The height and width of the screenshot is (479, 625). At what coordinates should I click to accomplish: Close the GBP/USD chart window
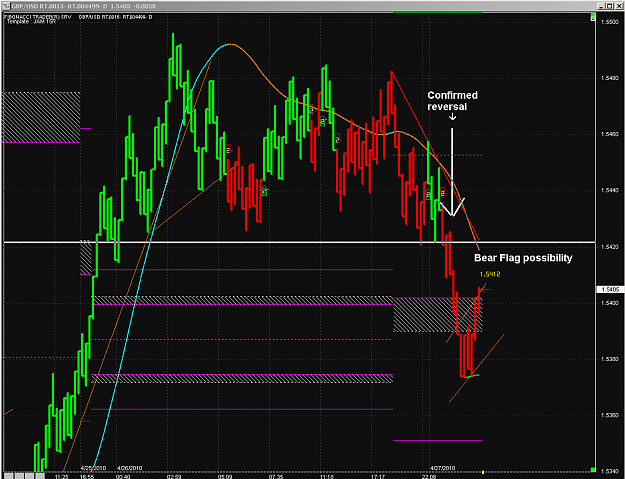click(617, 6)
